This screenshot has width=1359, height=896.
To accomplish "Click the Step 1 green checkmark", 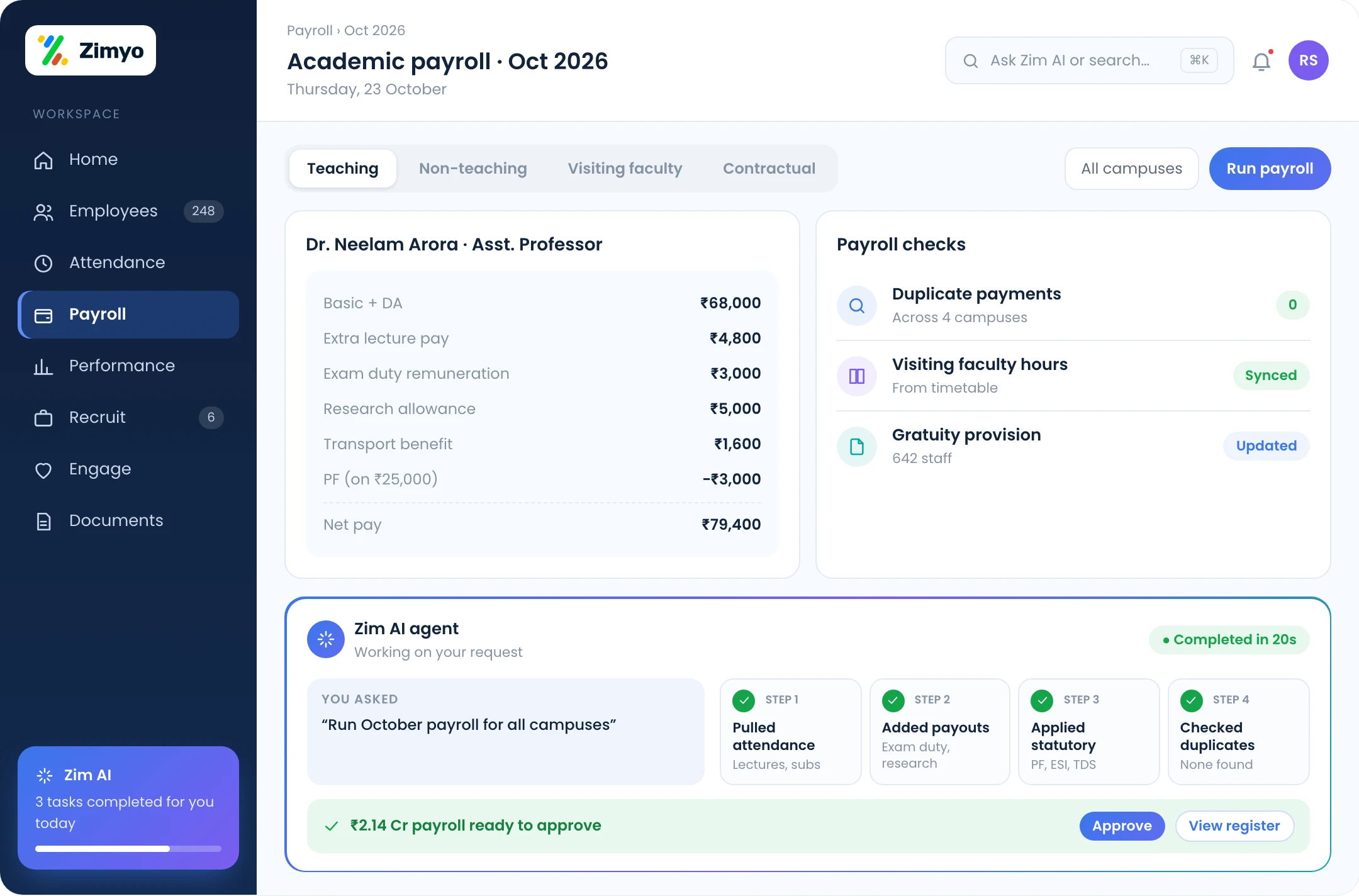I will [744, 700].
